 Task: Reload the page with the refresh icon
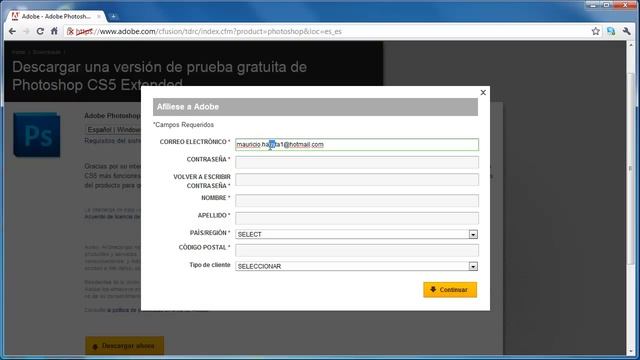coord(40,31)
